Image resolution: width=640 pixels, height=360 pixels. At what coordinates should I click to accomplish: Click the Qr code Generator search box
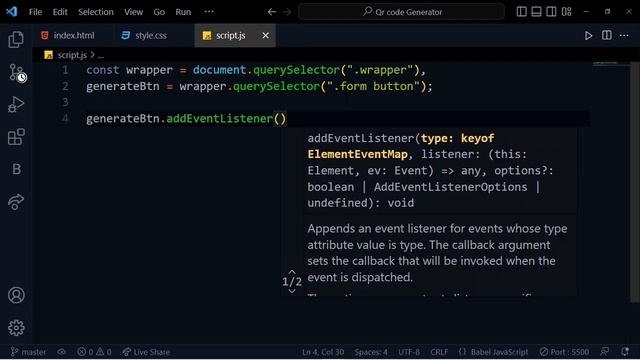click(402, 12)
